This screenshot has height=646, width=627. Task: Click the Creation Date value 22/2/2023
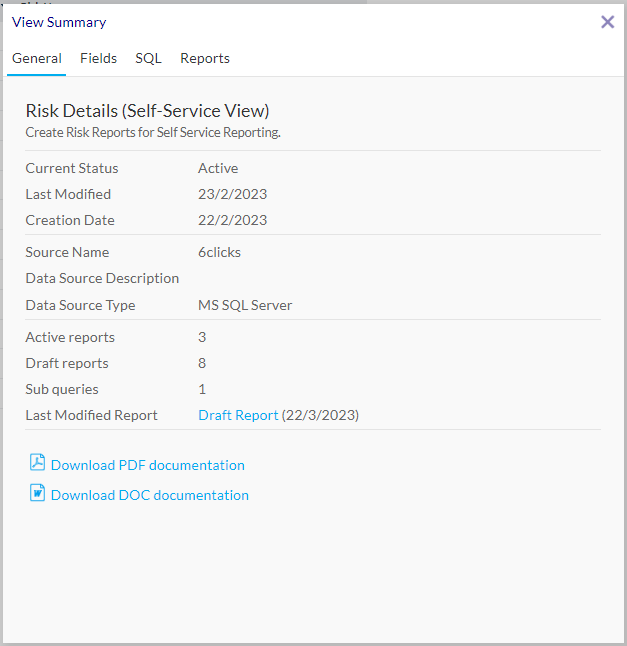click(x=232, y=220)
